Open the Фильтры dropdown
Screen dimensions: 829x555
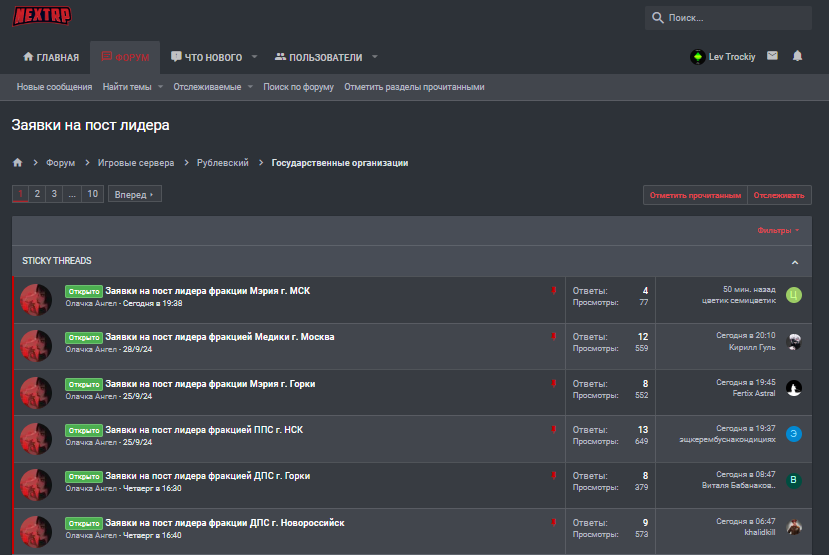(x=778, y=231)
